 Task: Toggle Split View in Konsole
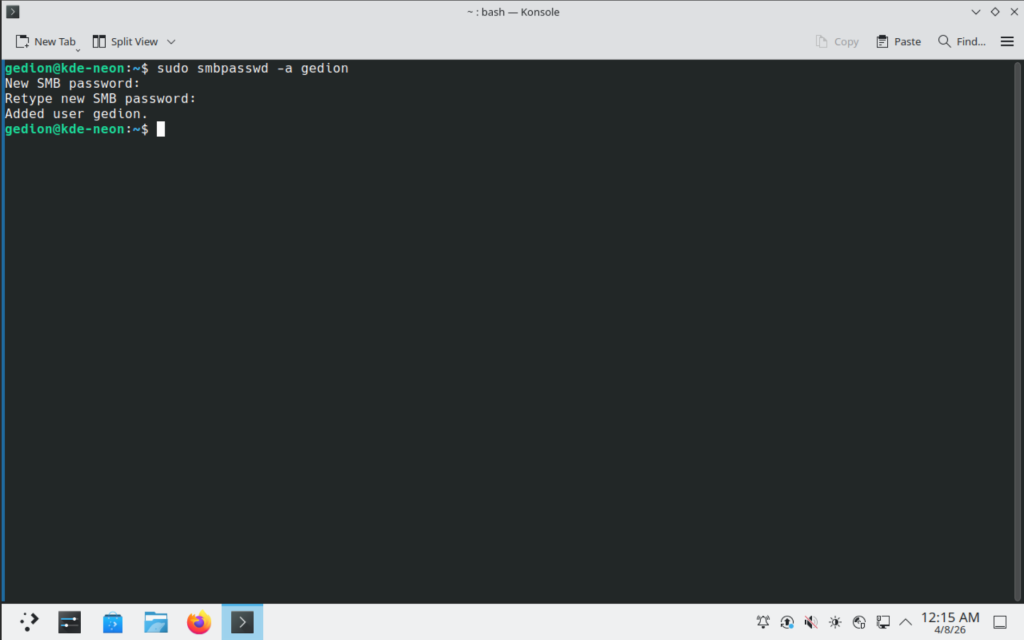[126, 41]
